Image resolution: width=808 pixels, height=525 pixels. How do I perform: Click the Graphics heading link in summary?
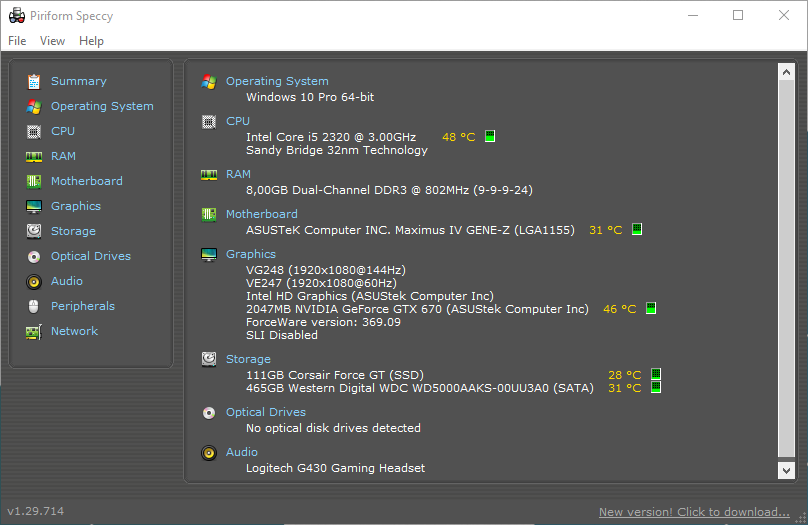point(251,254)
